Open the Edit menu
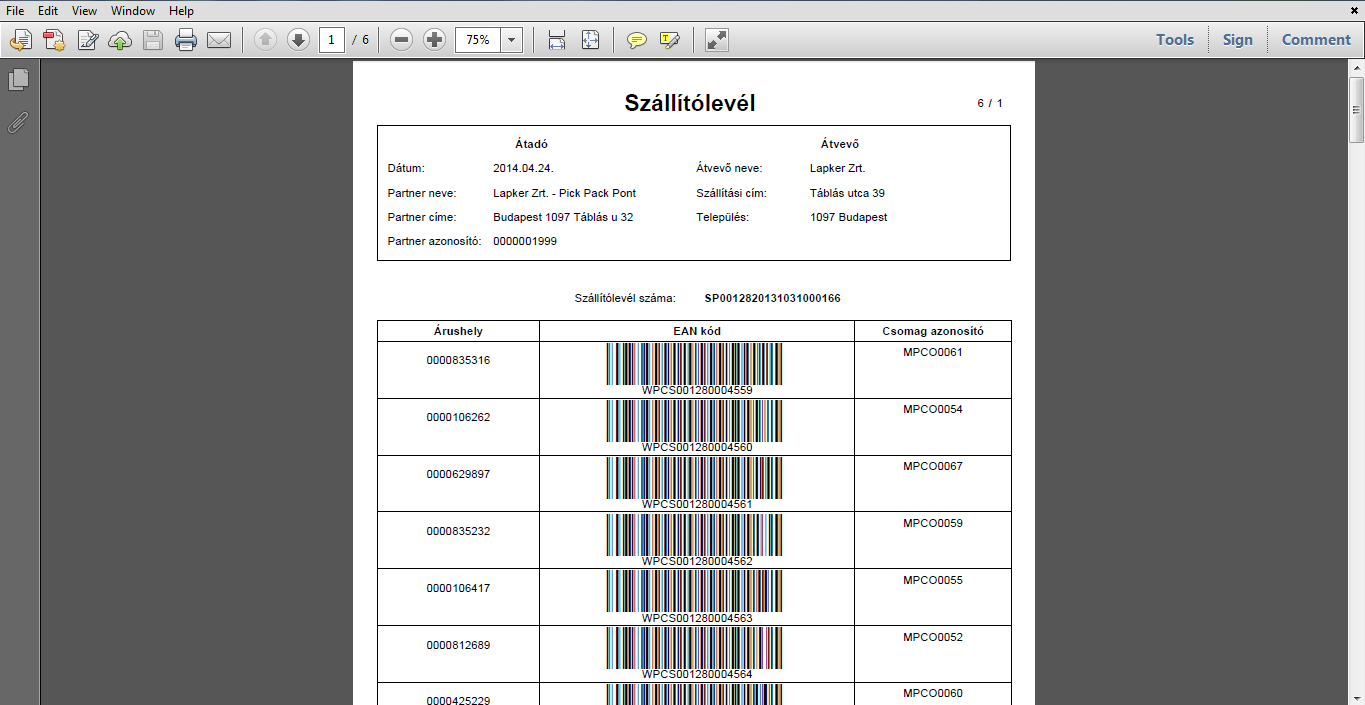 48,11
